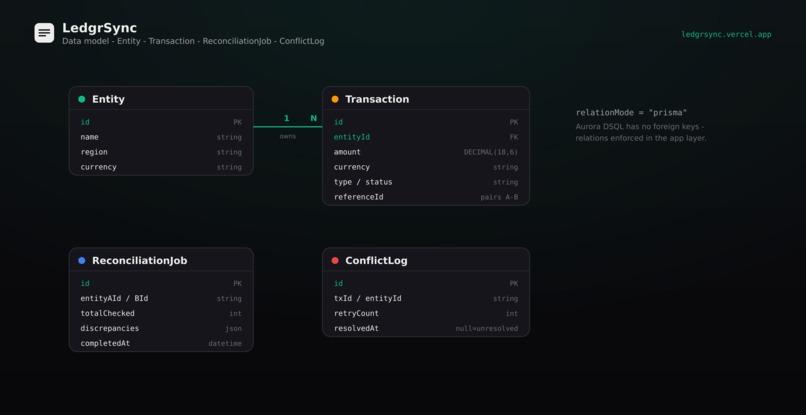806x415 pixels.
Task: Click the string type beside Entity name
Action: click(229, 137)
